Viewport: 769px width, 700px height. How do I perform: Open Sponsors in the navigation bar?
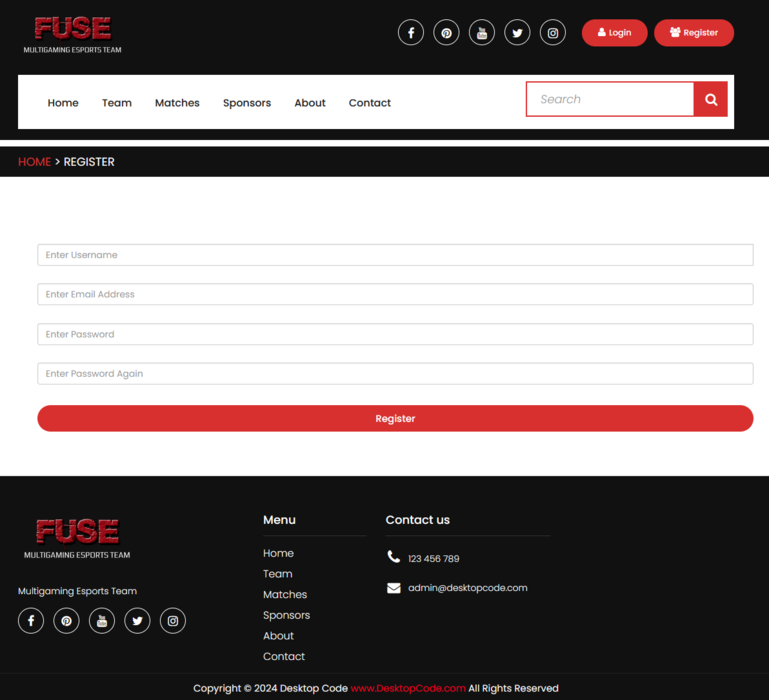tap(247, 103)
